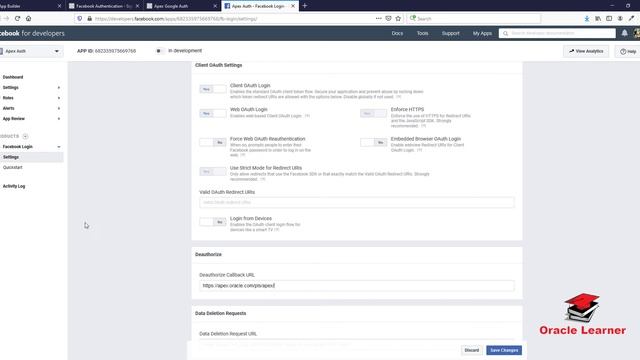Close the App Builder tab
The width and height of the screenshot is (640, 360).
59,6
